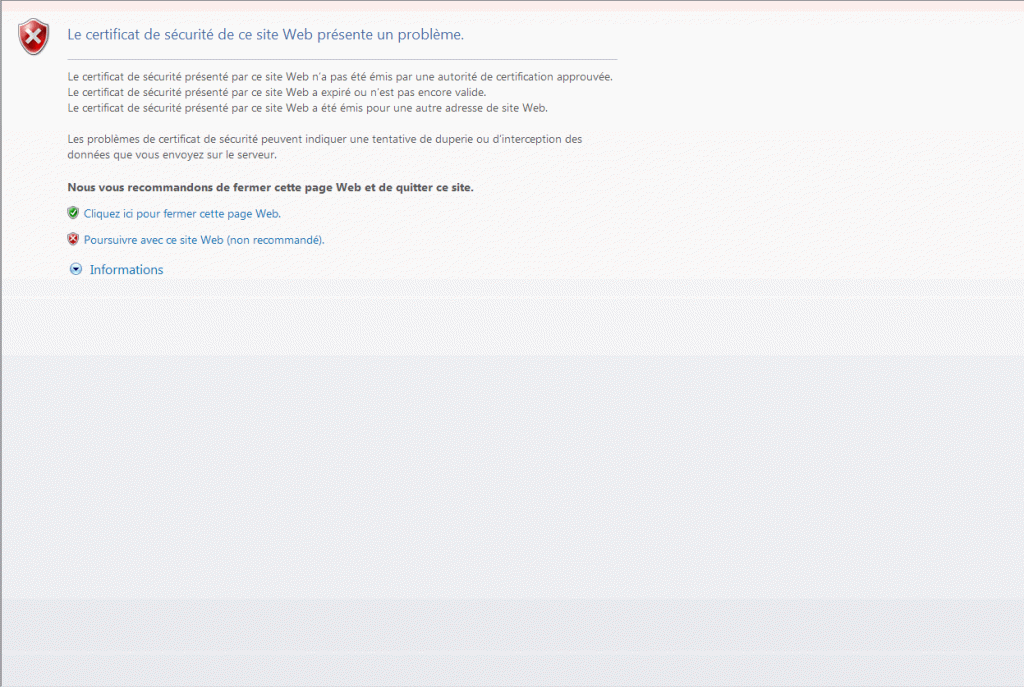Click the warning icon marking the risky option
This screenshot has height=687, width=1024.
point(72,239)
